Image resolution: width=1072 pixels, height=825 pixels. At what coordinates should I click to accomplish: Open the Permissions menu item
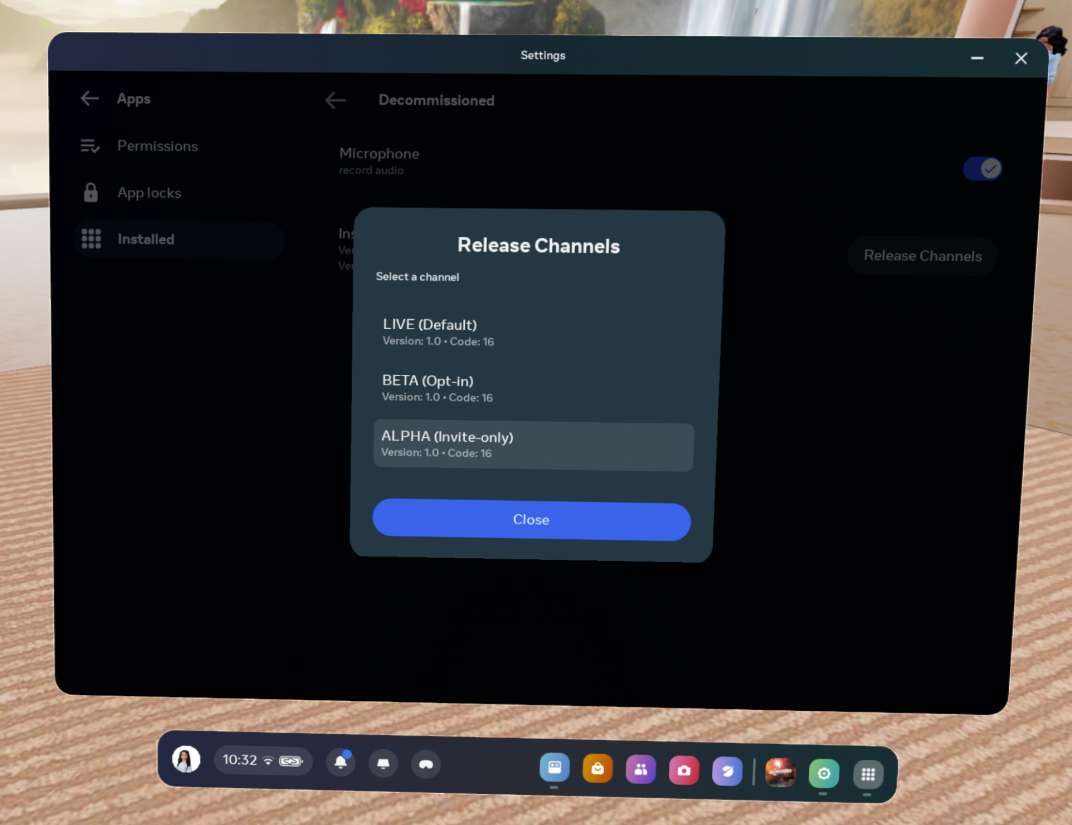[x=157, y=146]
